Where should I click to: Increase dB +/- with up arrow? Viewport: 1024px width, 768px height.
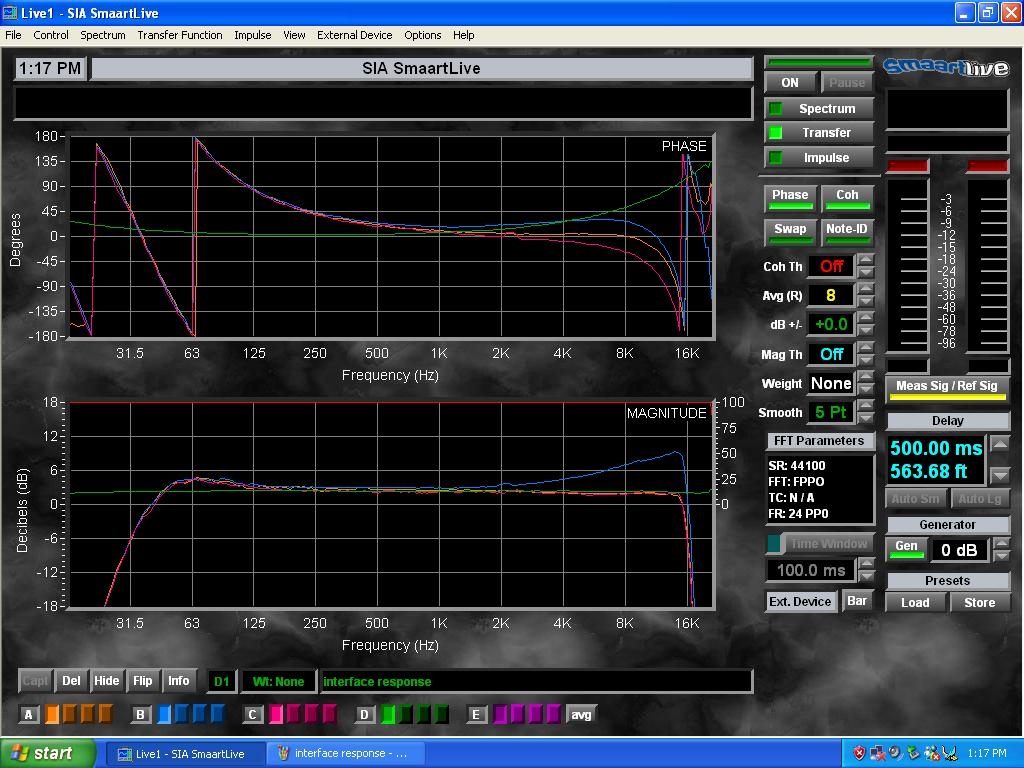point(866,317)
